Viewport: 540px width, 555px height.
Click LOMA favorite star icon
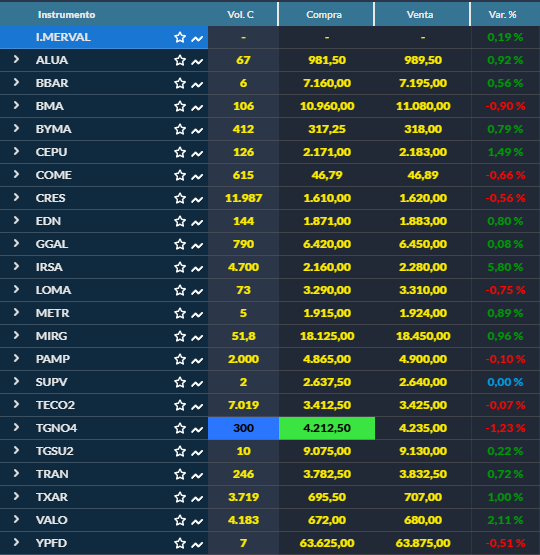(x=180, y=291)
